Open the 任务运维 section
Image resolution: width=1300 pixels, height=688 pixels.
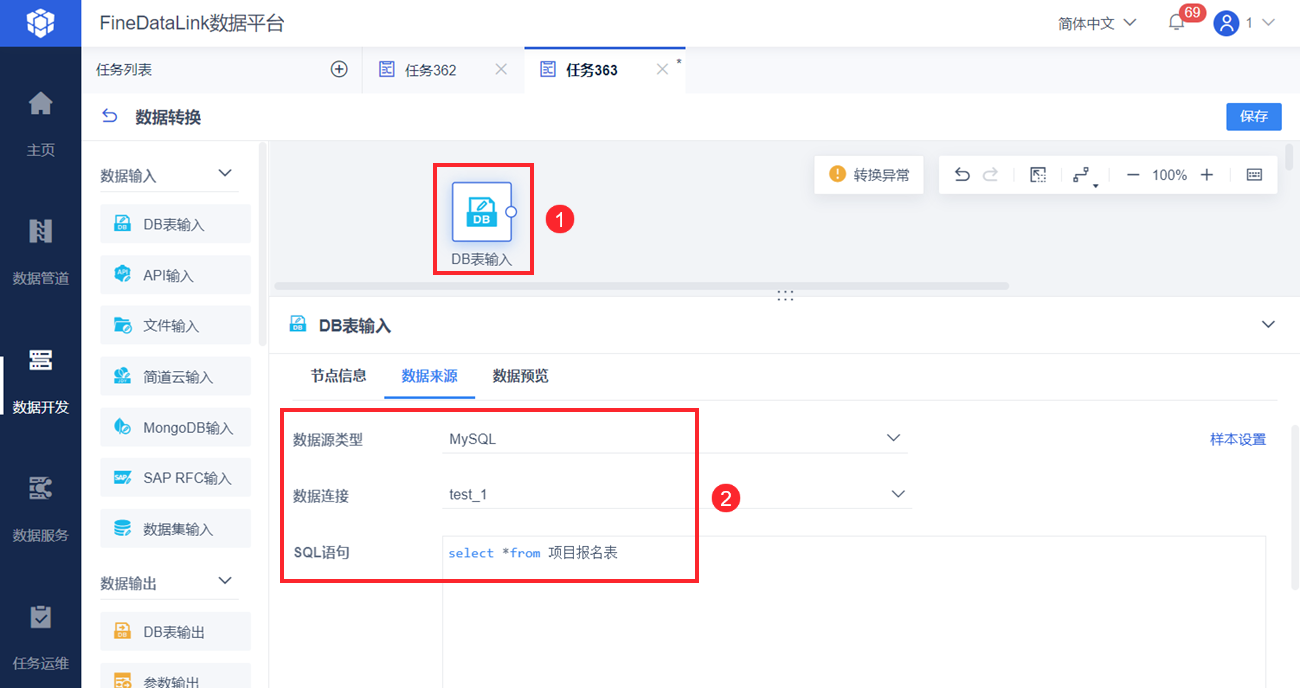40,637
